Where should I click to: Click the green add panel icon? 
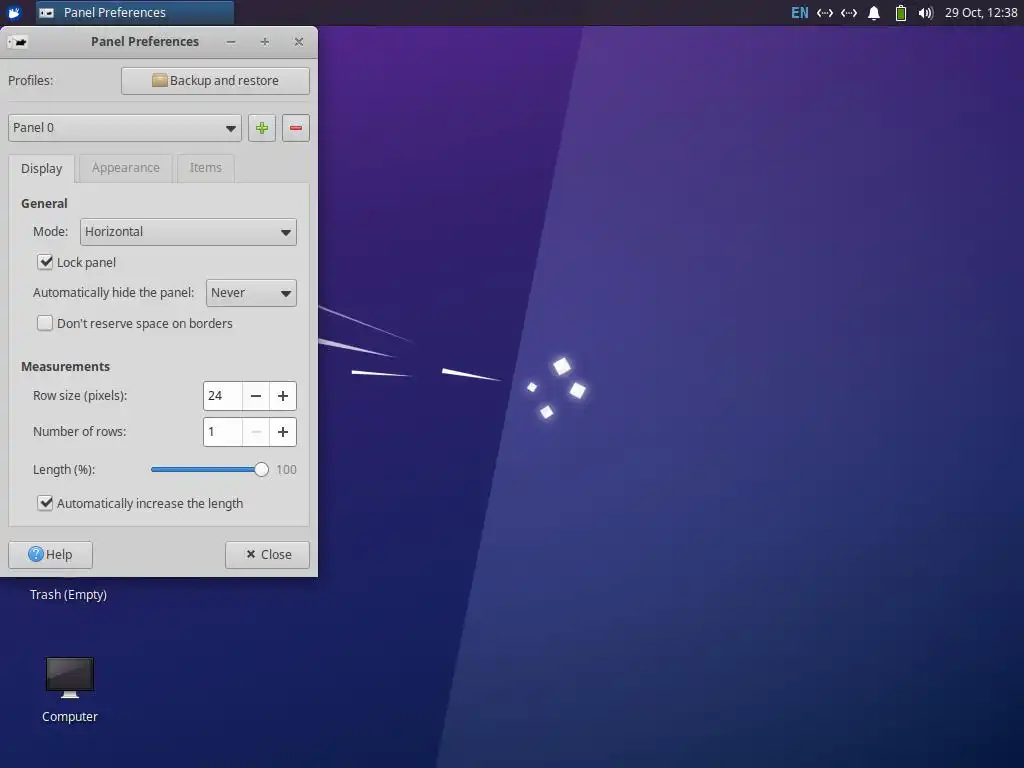coord(262,128)
